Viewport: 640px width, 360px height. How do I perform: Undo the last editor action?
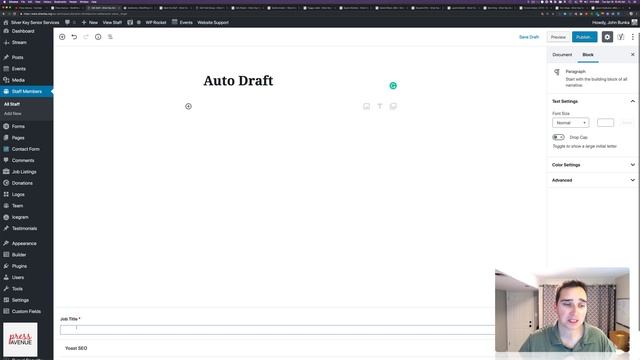pyautogui.click(x=74, y=37)
